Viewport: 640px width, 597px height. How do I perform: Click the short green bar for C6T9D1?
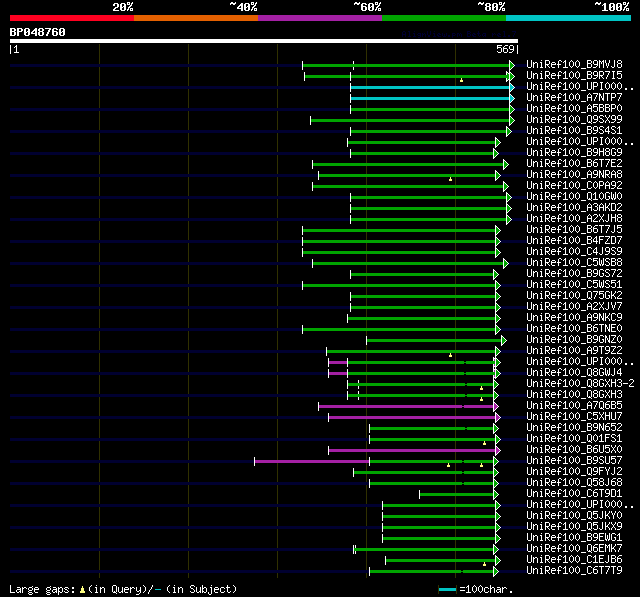click(456, 495)
